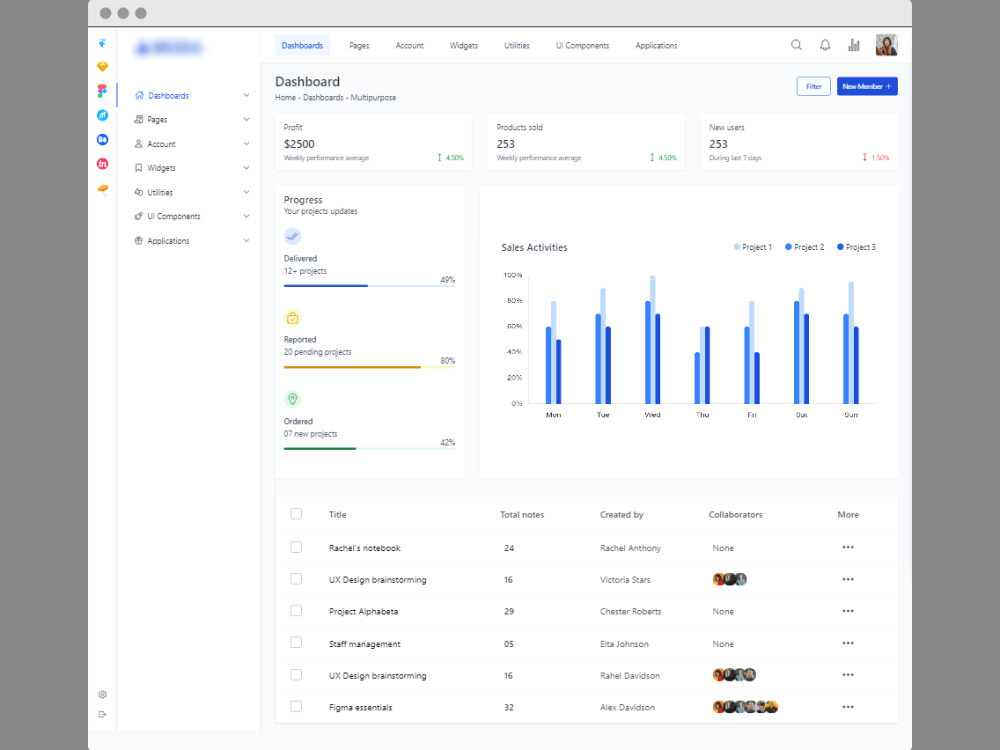Image resolution: width=1000 pixels, height=750 pixels.
Task: Click the Account person icon in sidebar
Action: click(138, 143)
